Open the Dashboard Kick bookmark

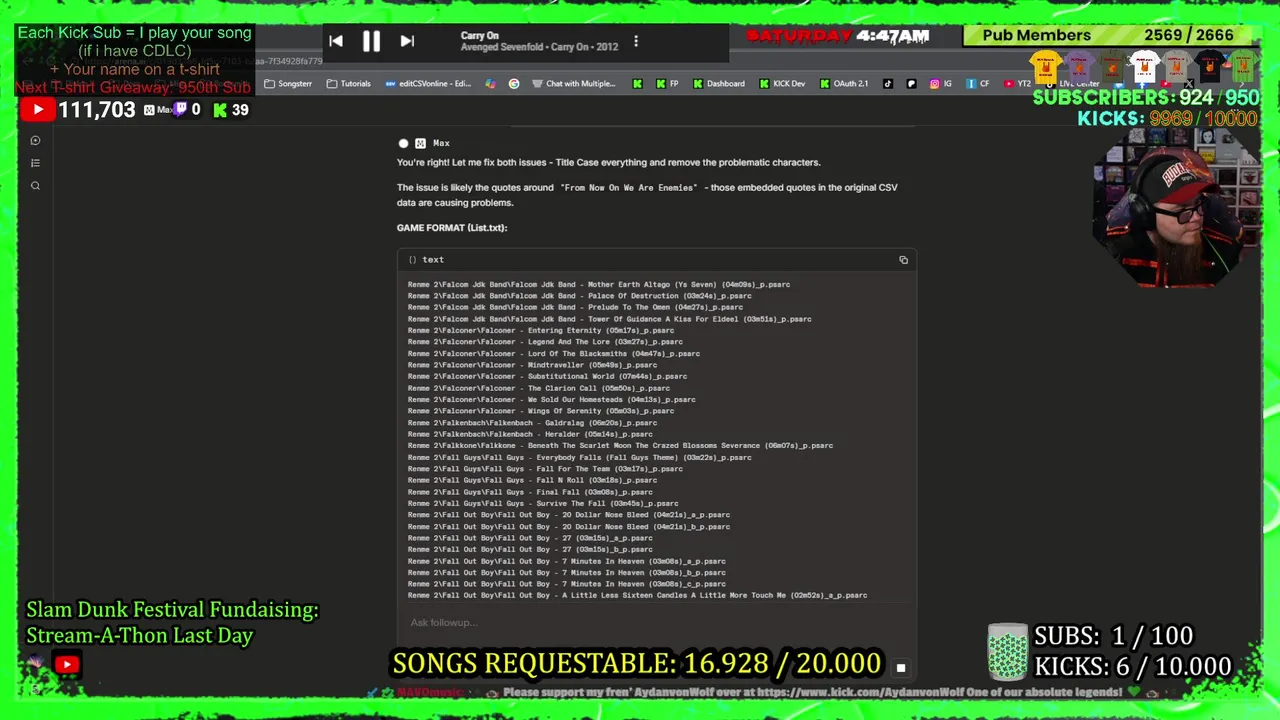tap(719, 84)
